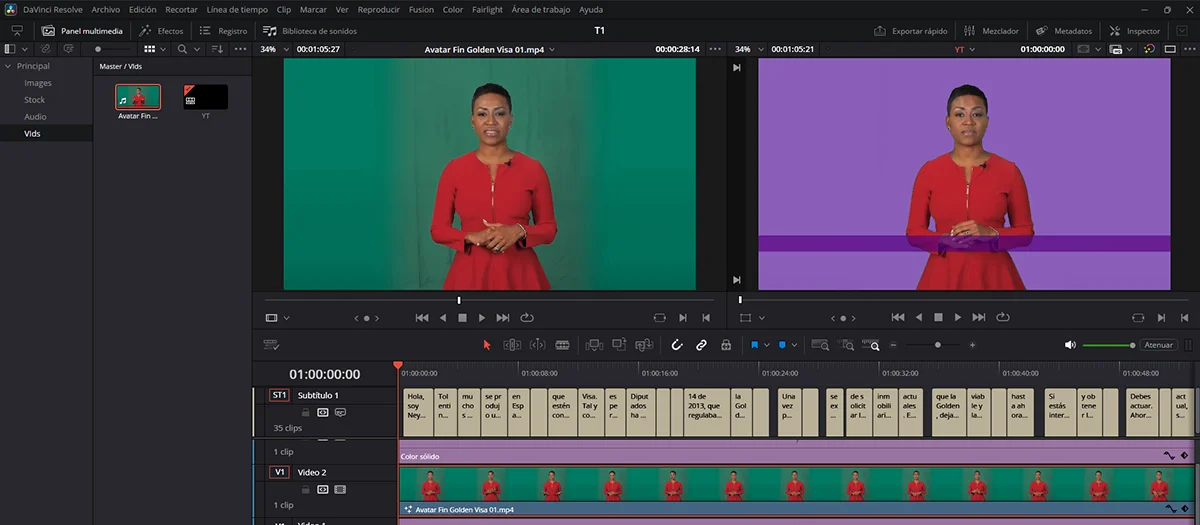Click the position lock padlock in toolbar
This screenshot has height=525, width=1200.
[725, 345]
